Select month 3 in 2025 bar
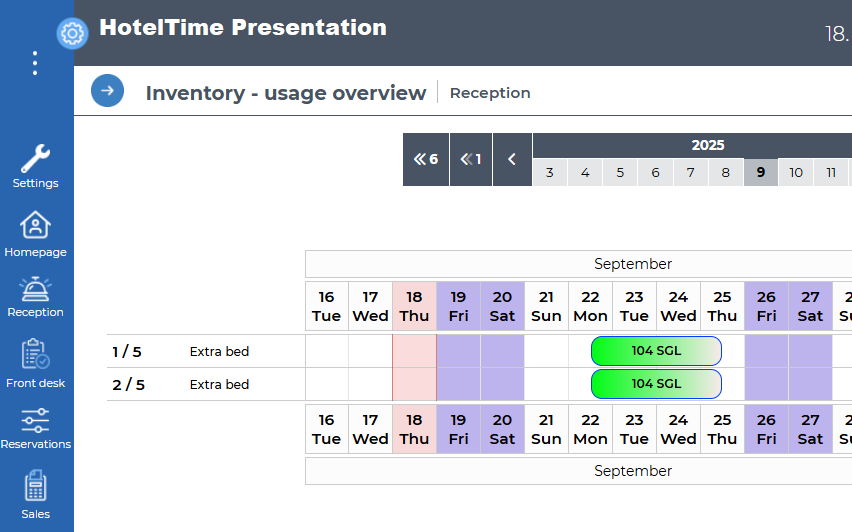This screenshot has height=532, width=852. (550, 172)
